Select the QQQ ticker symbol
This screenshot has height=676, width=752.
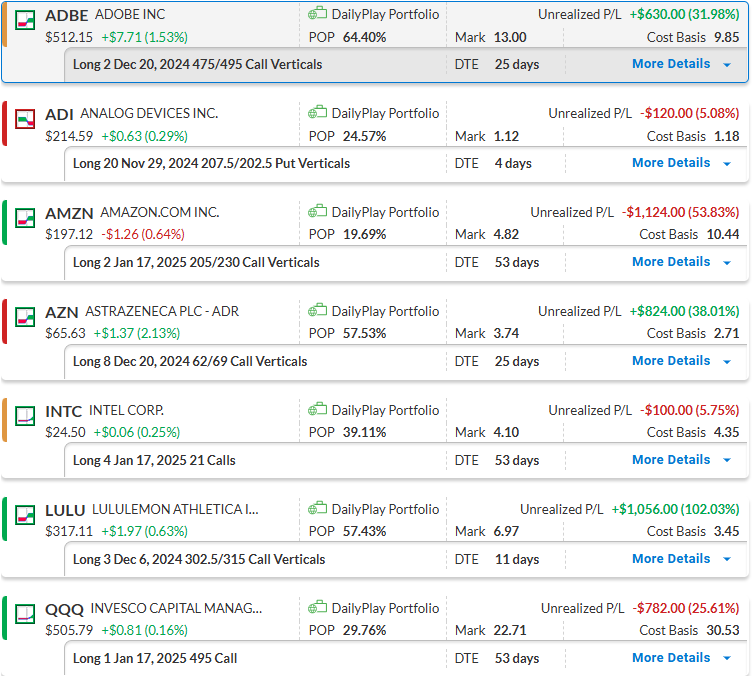tap(65, 609)
